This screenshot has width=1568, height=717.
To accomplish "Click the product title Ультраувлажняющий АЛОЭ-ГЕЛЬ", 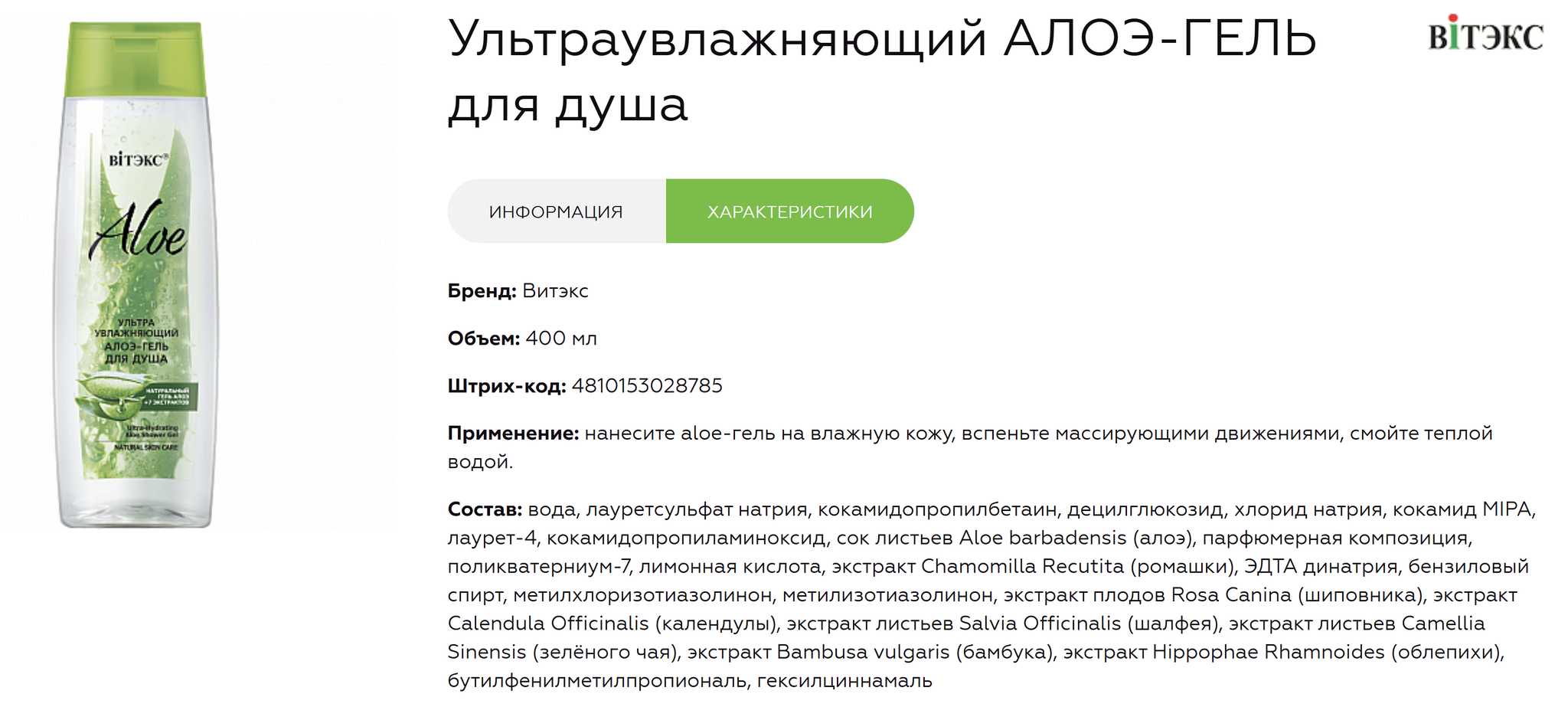I will [882, 38].
